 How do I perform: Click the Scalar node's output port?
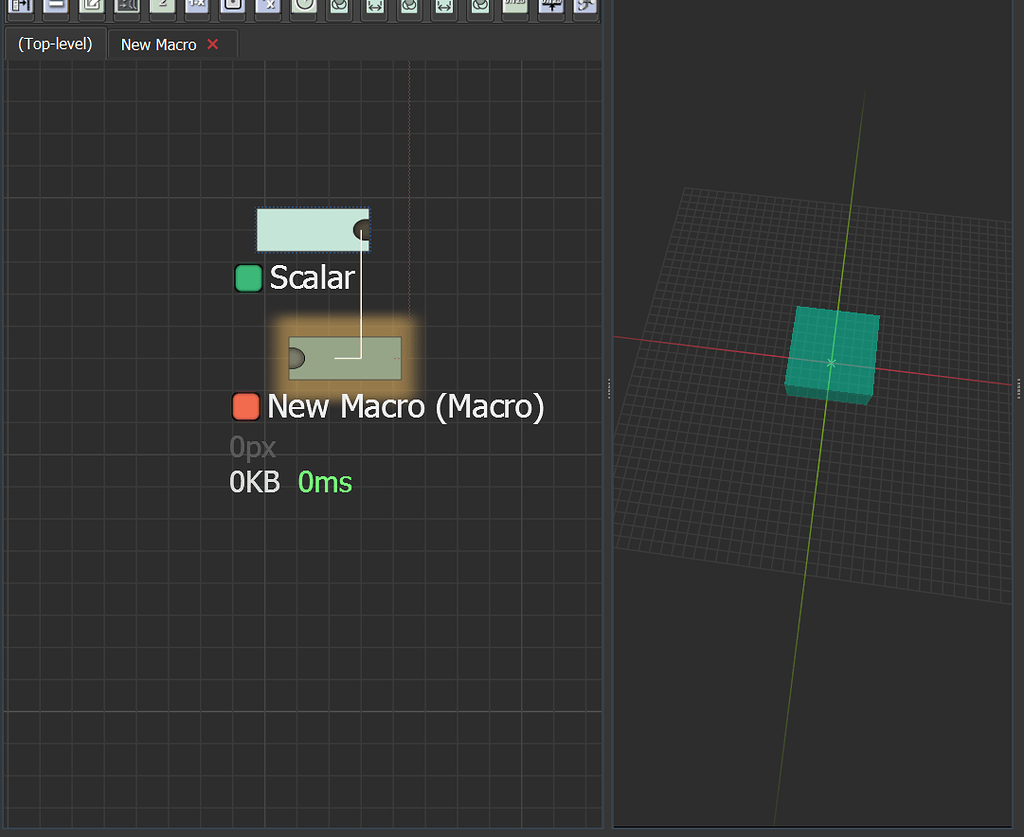(361, 231)
